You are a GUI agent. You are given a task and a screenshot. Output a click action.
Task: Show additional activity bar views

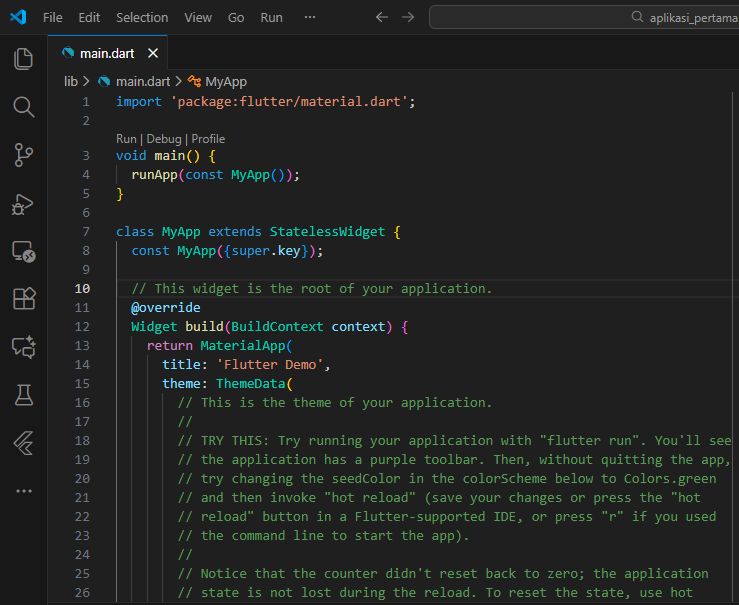coord(24,491)
